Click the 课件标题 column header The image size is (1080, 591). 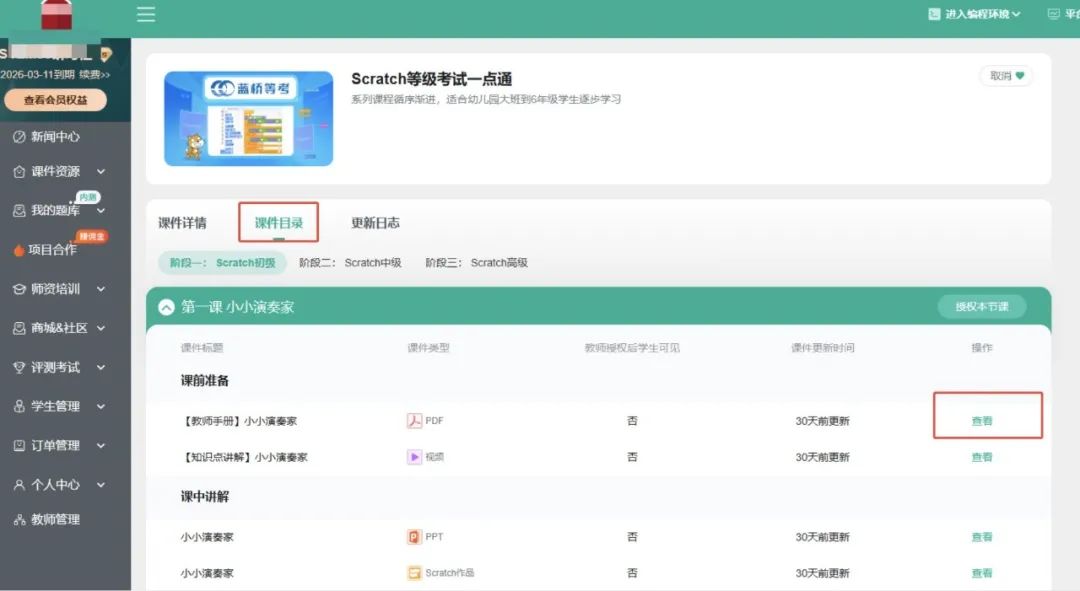tap(202, 348)
